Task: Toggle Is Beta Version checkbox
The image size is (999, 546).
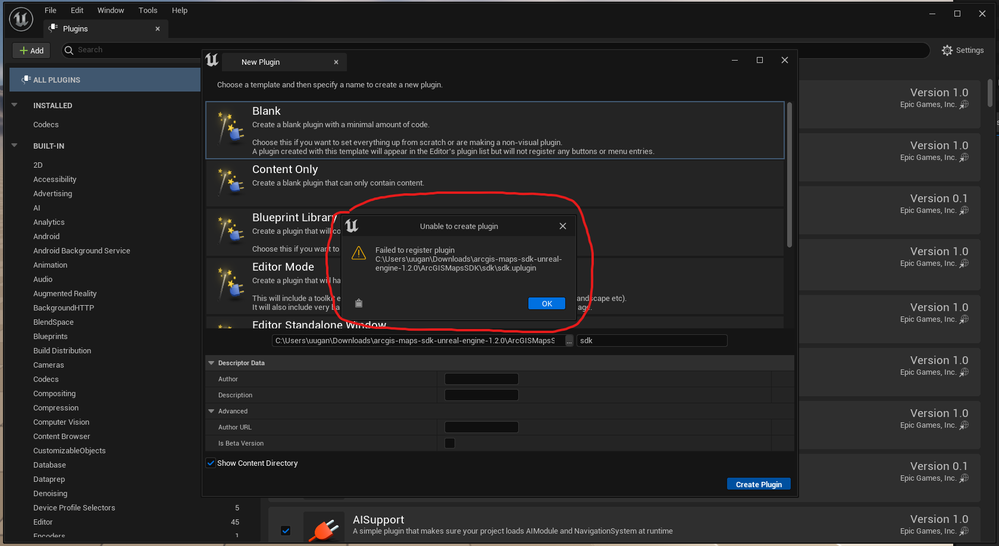Action: coord(449,443)
